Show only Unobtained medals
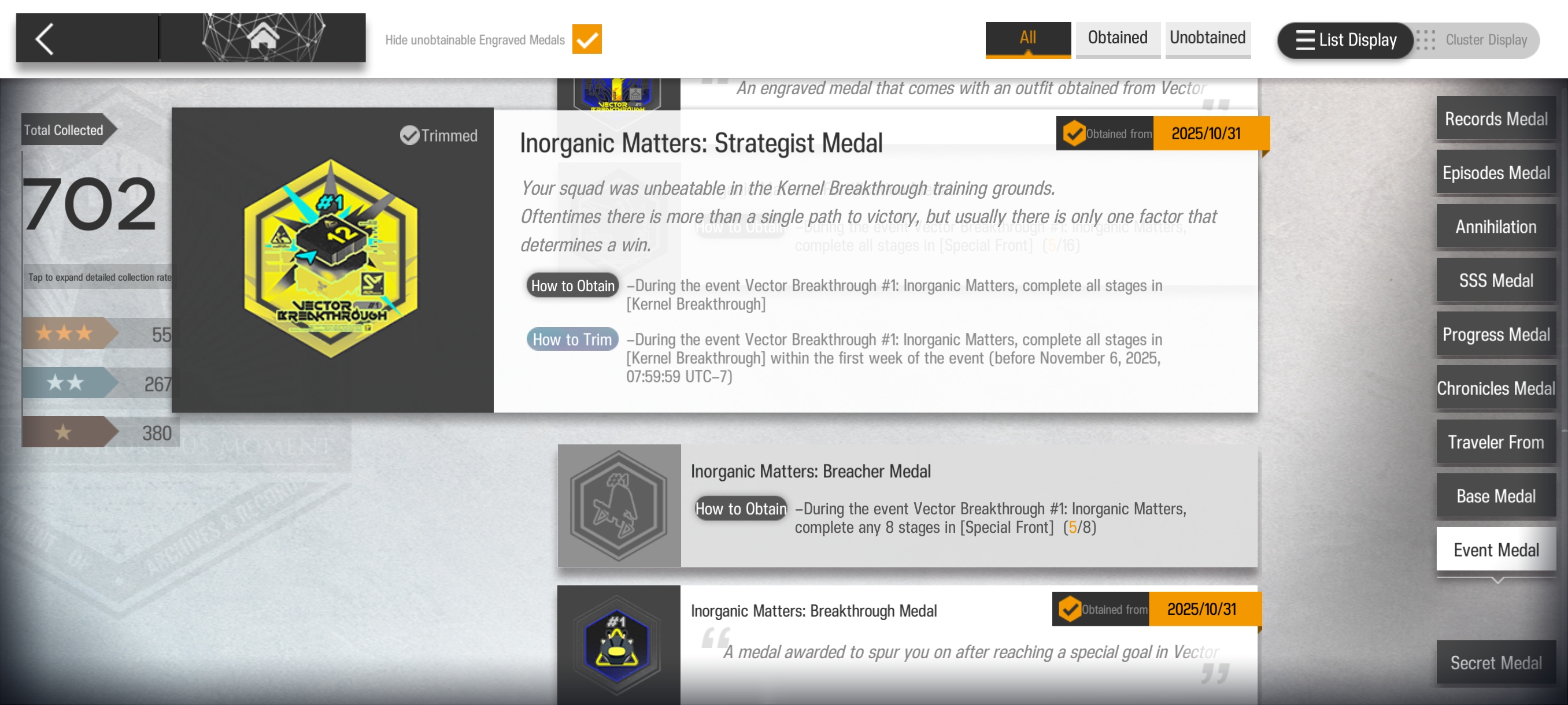Screen dimensions: 1568x705 [1207, 38]
